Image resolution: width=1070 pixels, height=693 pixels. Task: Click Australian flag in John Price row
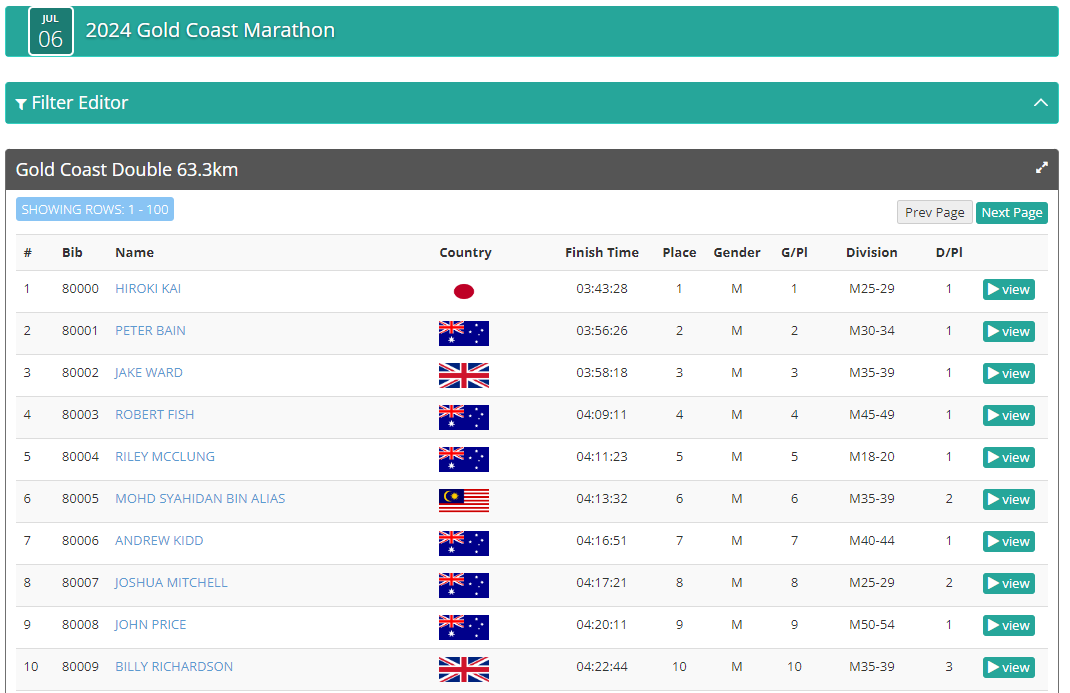(464, 628)
